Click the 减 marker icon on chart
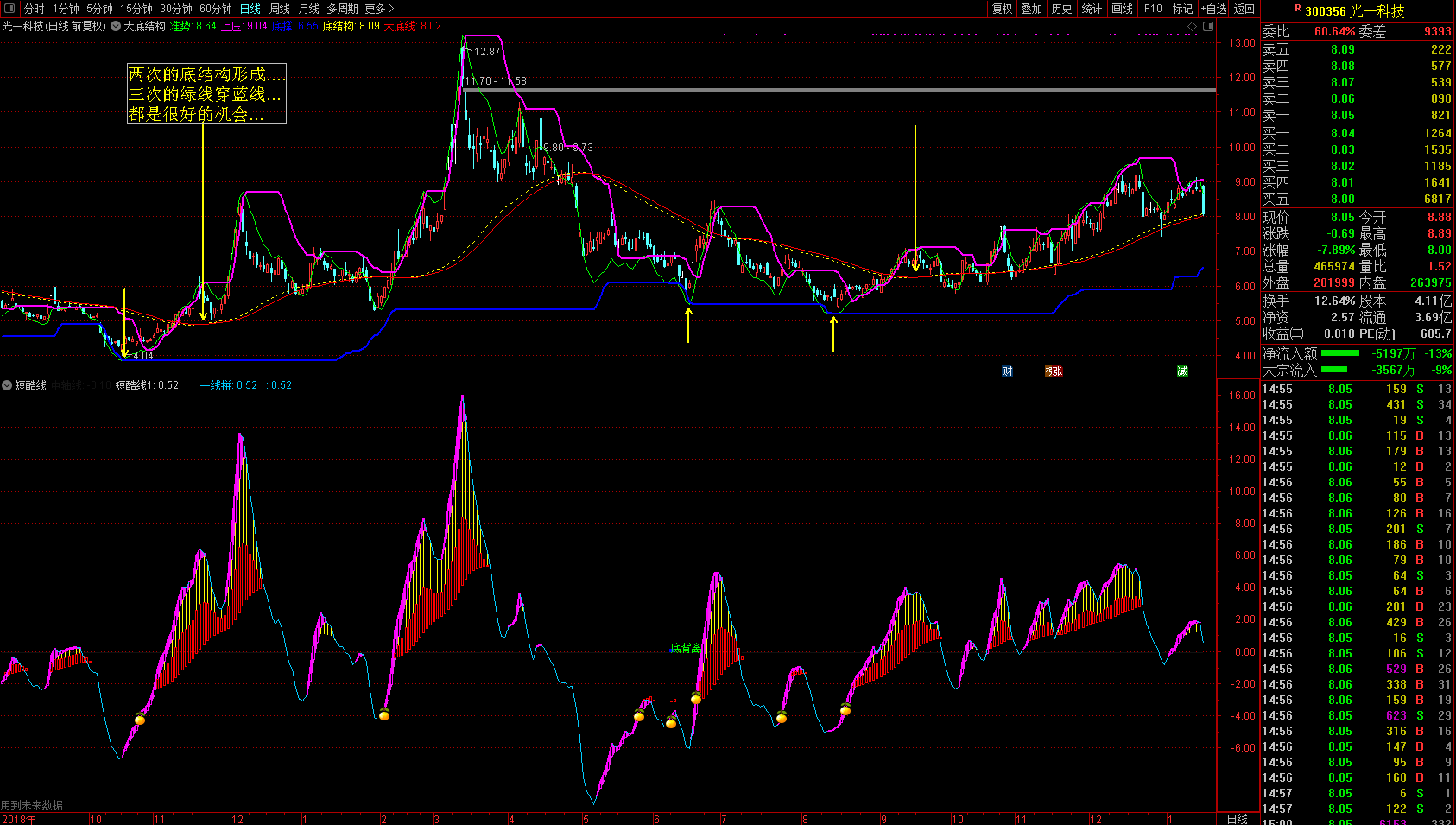The height and width of the screenshot is (825, 1456). click(x=1182, y=371)
